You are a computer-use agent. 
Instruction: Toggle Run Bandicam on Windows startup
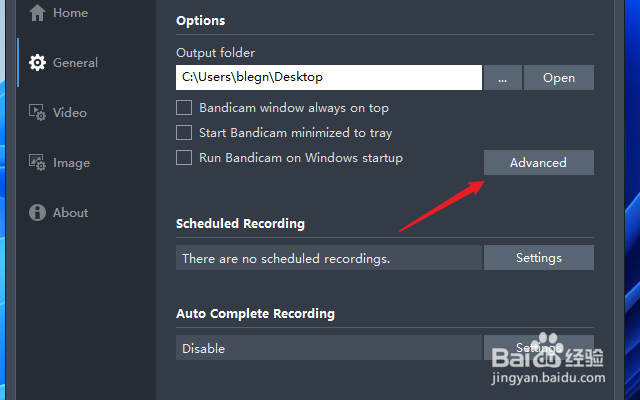pos(184,157)
